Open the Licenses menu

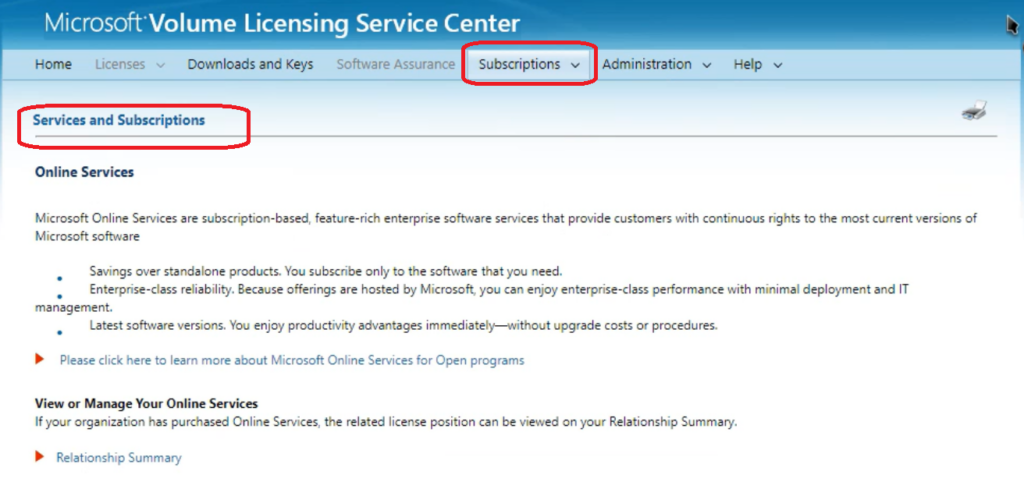[120, 65]
